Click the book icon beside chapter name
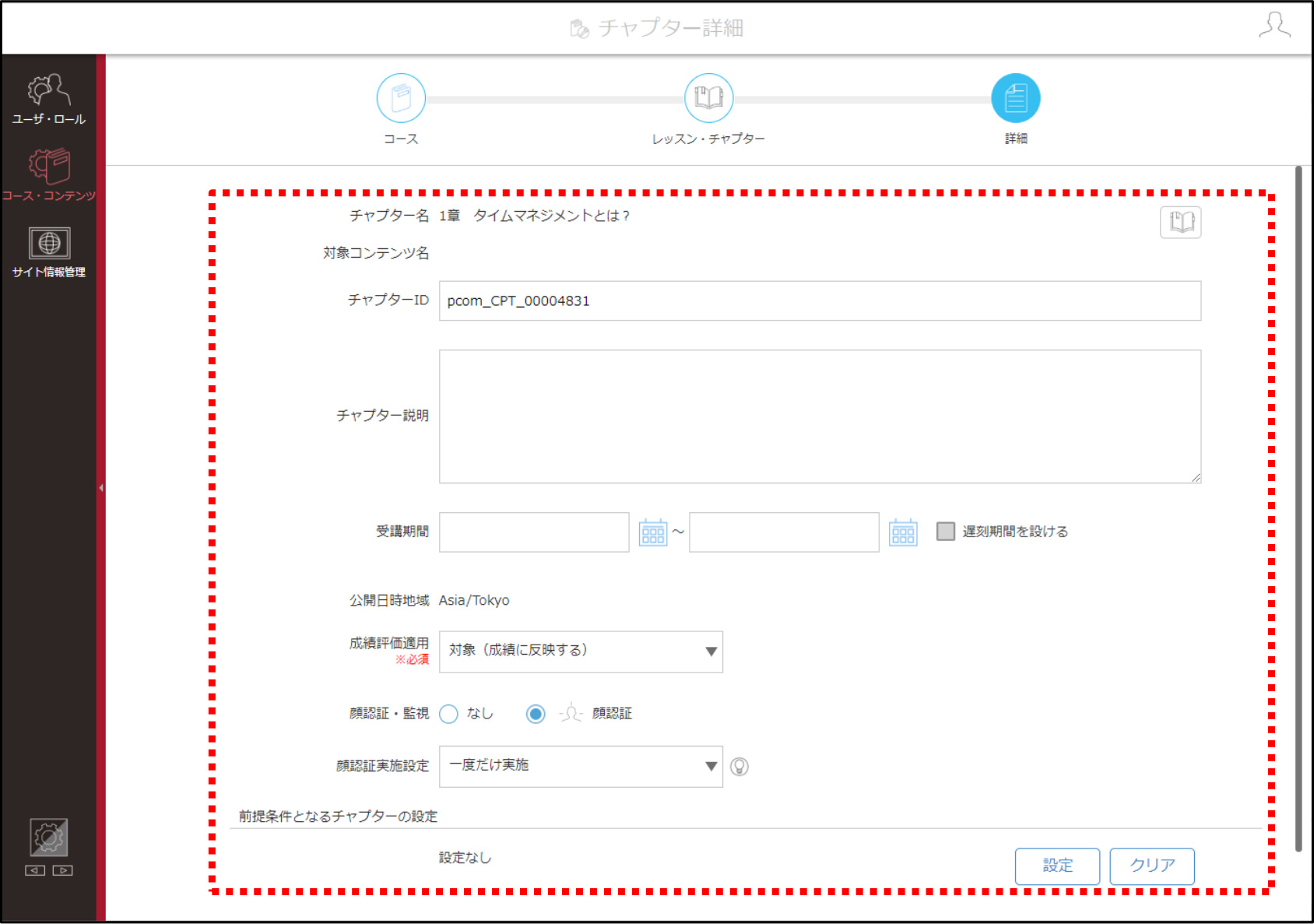The height and width of the screenshot is (924, 1314). (1180, 222)
